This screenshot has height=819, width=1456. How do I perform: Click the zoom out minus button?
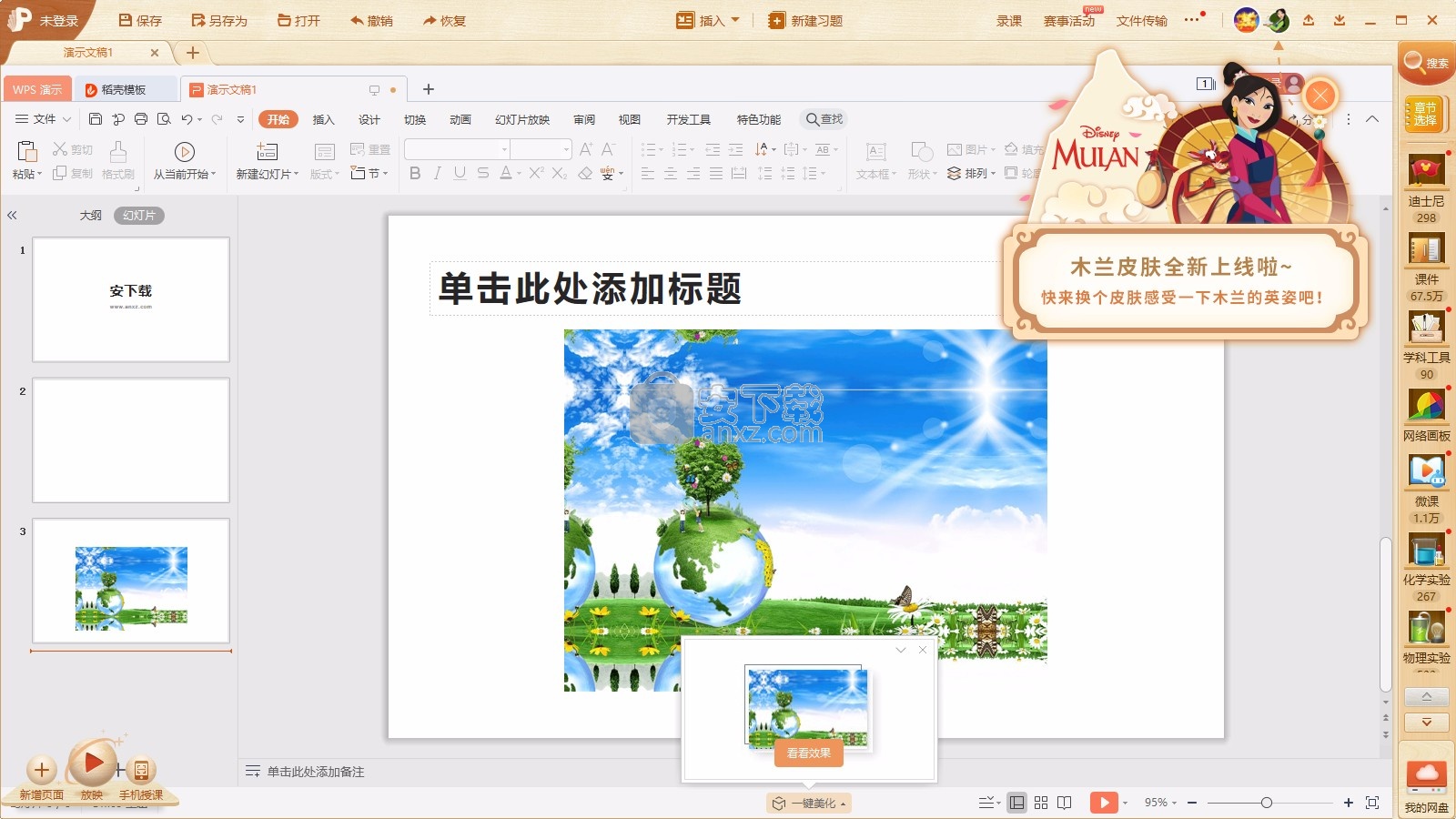[x=1192, y=803]
